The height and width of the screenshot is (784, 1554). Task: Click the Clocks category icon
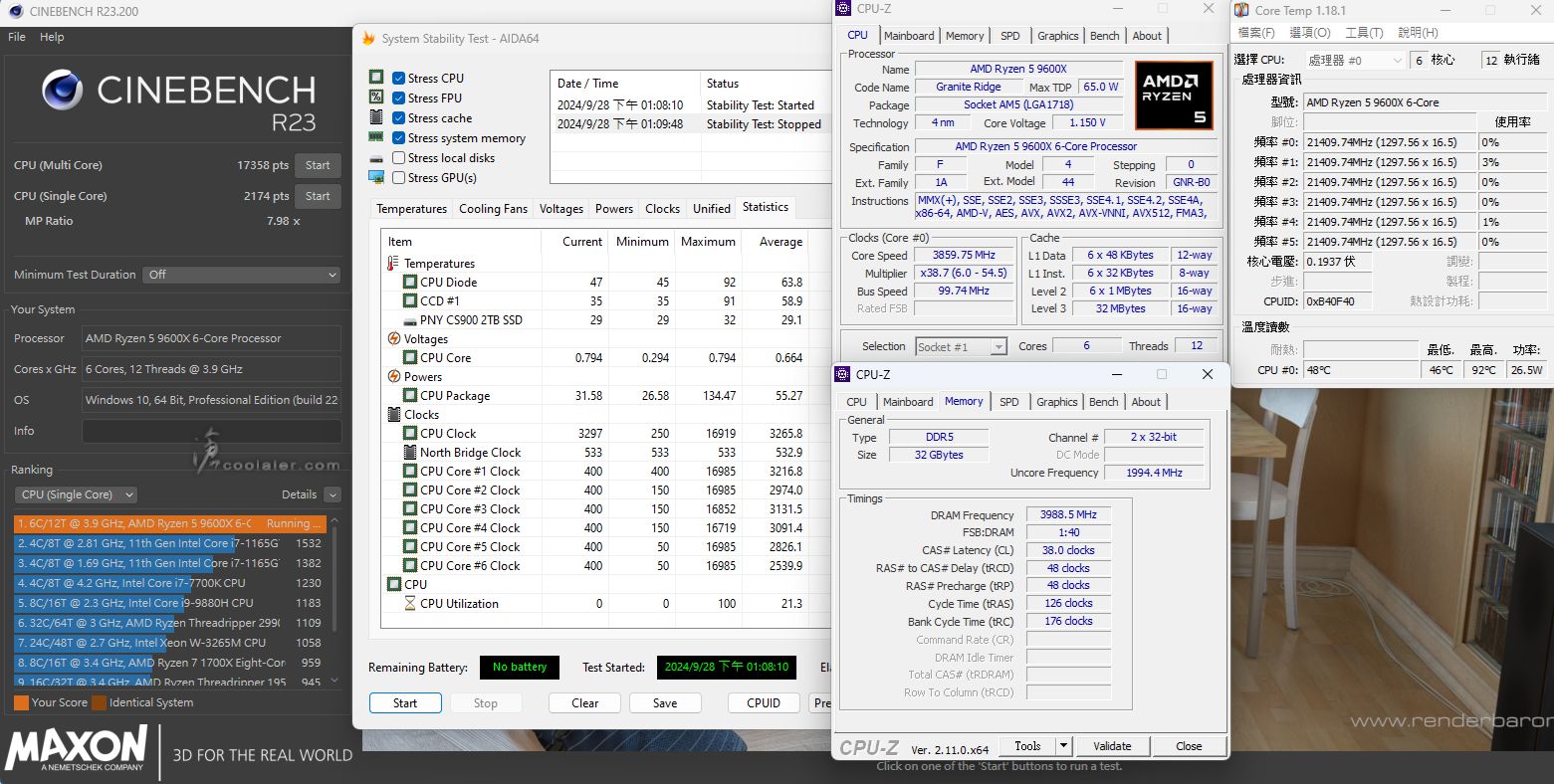coord(394,415)
